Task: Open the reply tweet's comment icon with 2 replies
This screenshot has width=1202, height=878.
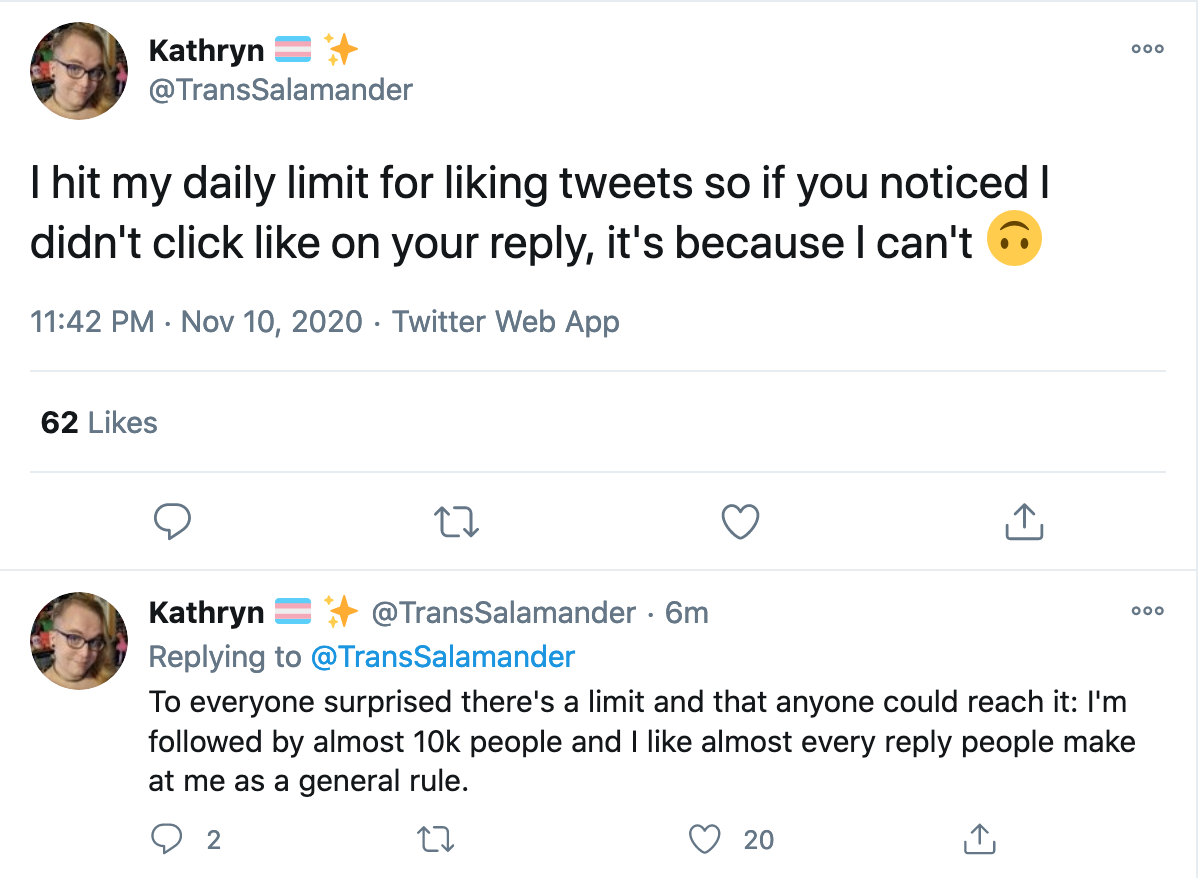Action: tap(185, 839)
